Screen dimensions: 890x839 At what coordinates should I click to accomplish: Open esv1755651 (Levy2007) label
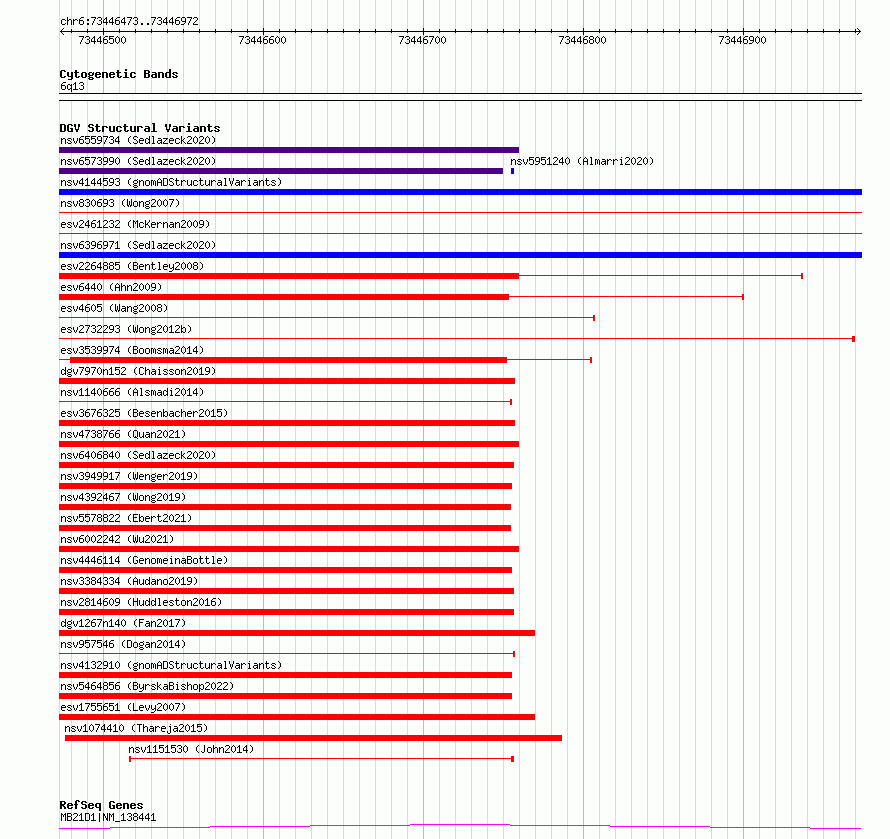click(x=123, y=707)
